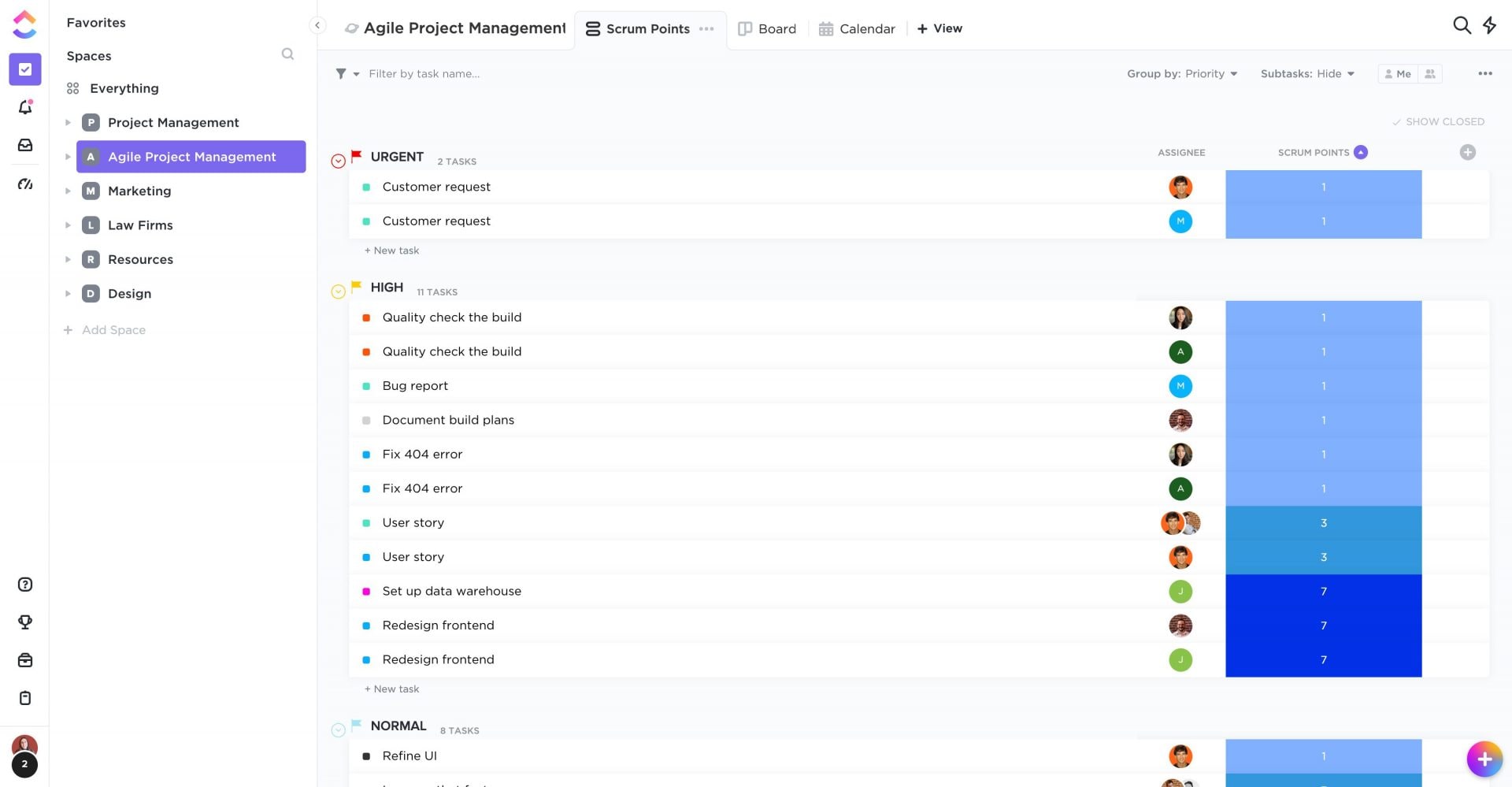Open the Subtasks Hide dropdown
Screen dimensions: 1512x787
[x=1307, y=74]
